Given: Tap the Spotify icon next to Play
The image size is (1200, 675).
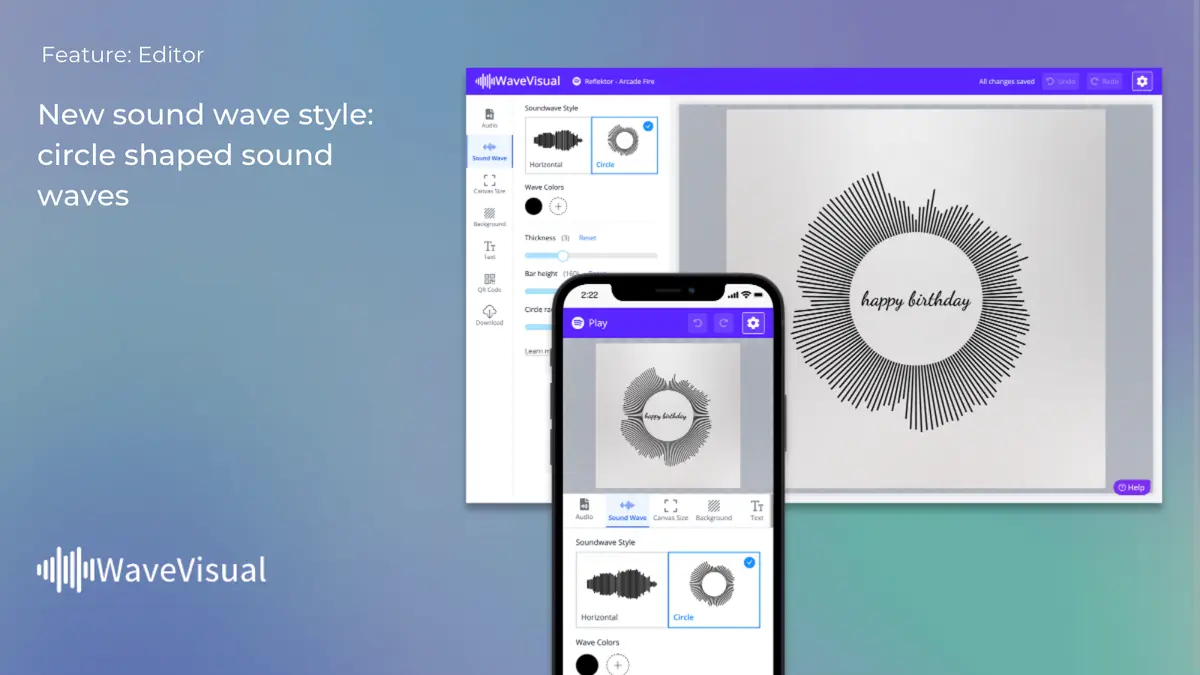Looking at the screenshot, I should coord(577,322).
